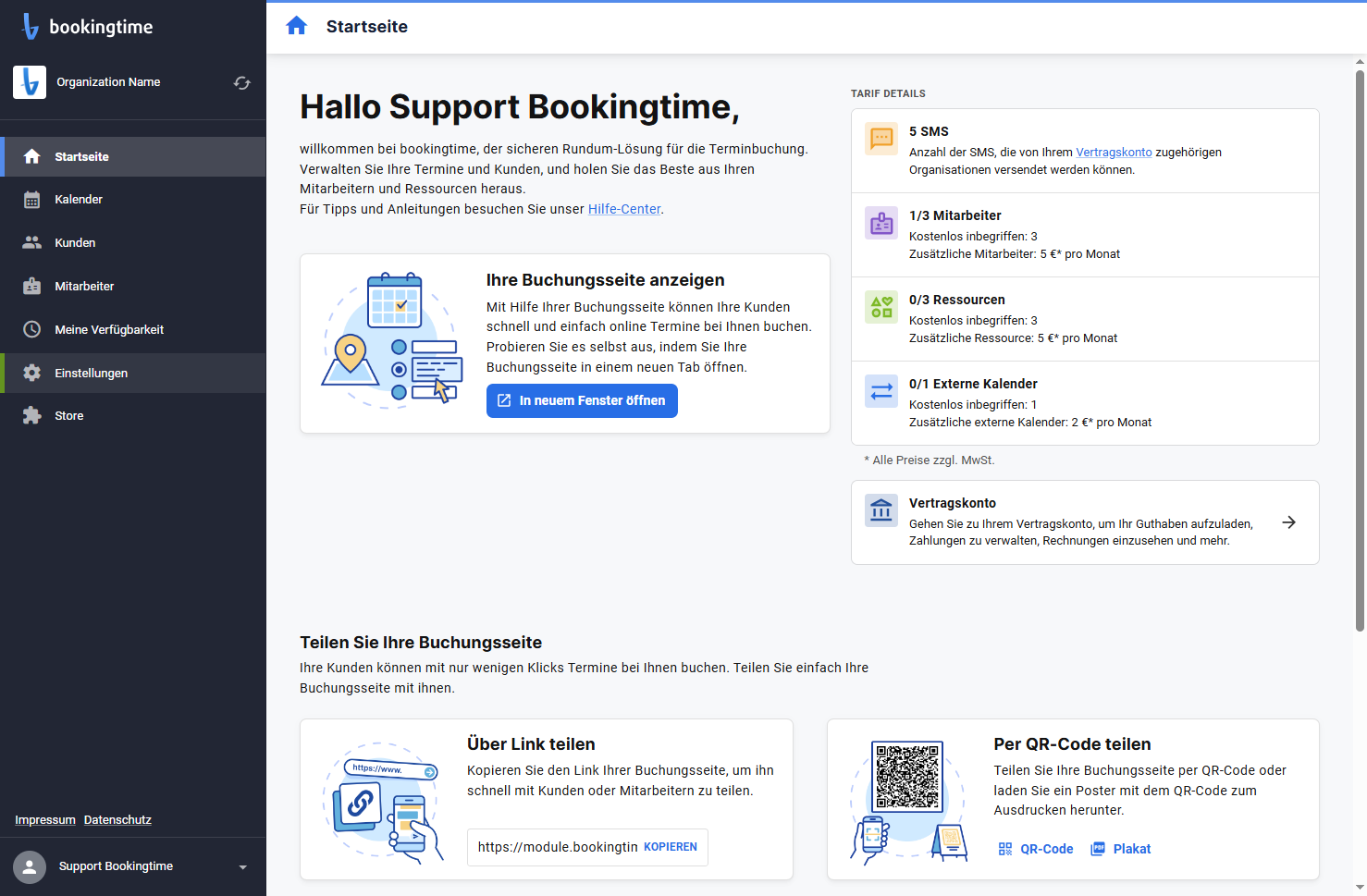Click the vertical page scrollbar
Image resolution: width=1367 pixels, height=896 pixels.
[x=1360, y=351]
